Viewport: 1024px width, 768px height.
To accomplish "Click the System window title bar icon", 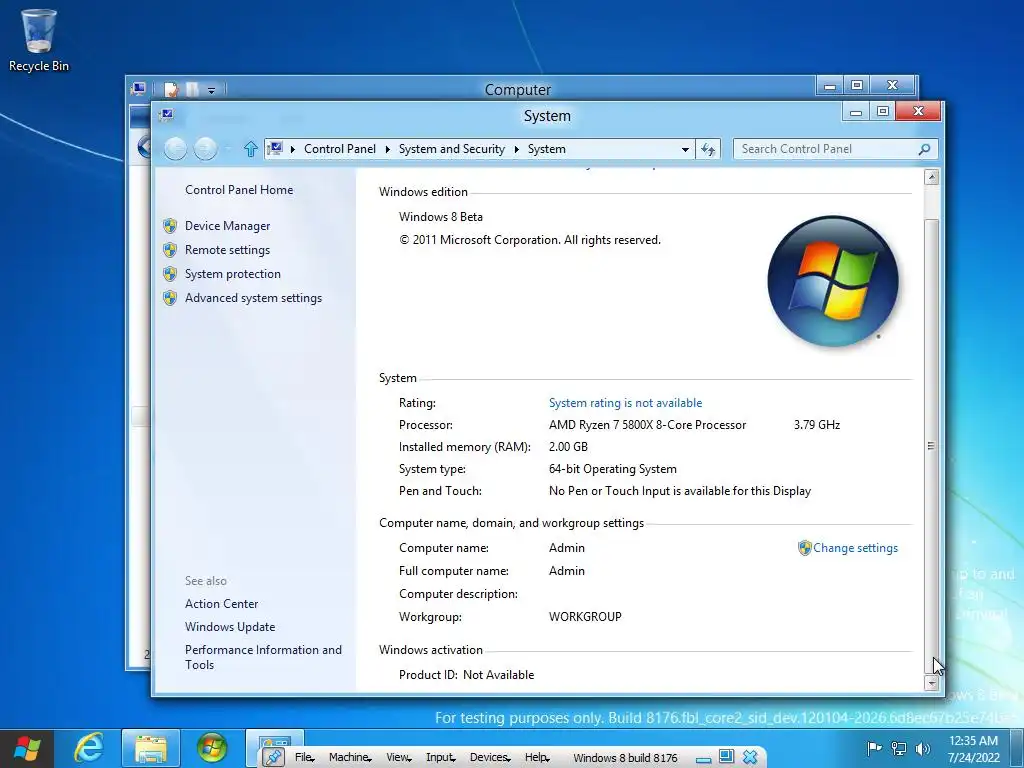I will 167,115.
